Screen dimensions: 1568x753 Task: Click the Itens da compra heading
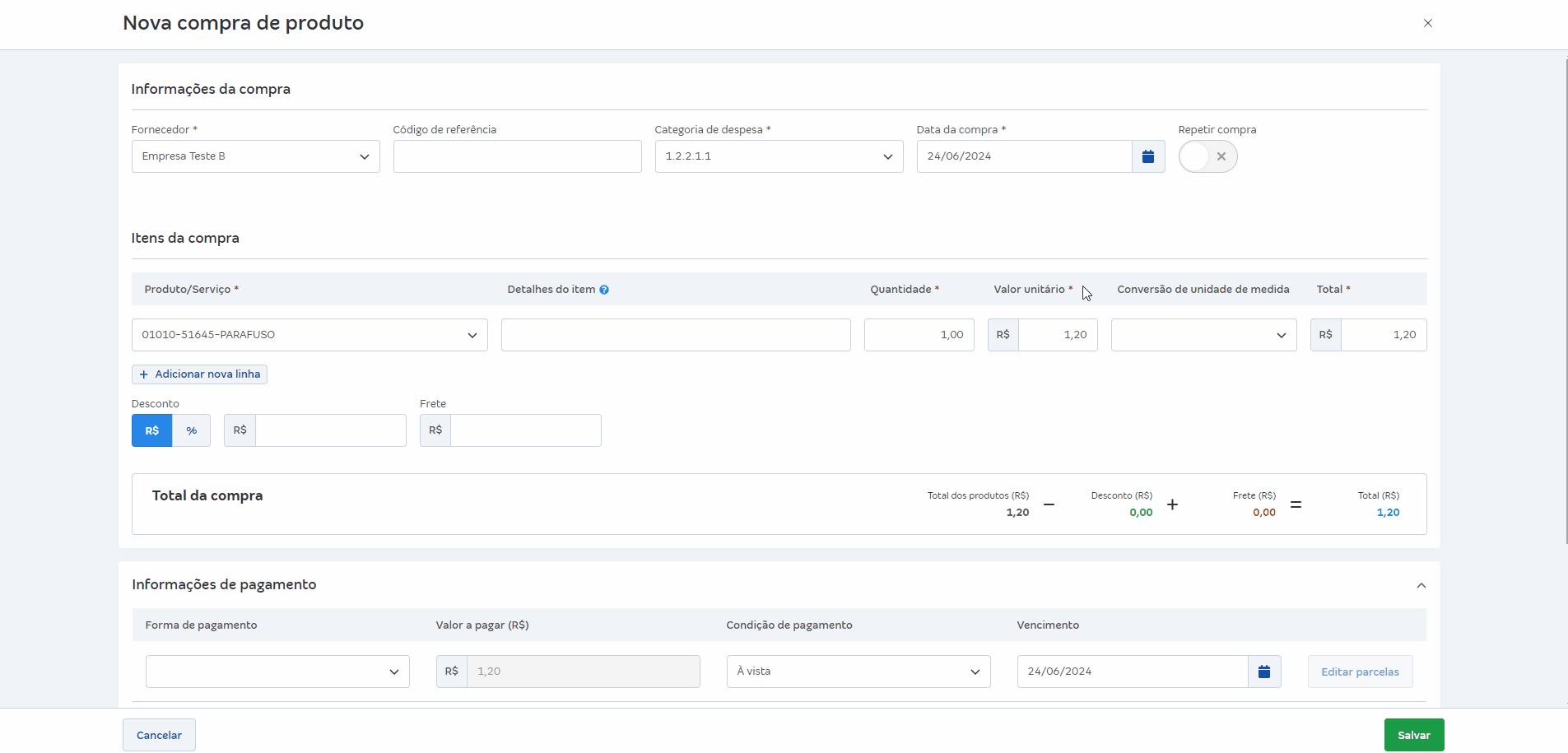185,238
